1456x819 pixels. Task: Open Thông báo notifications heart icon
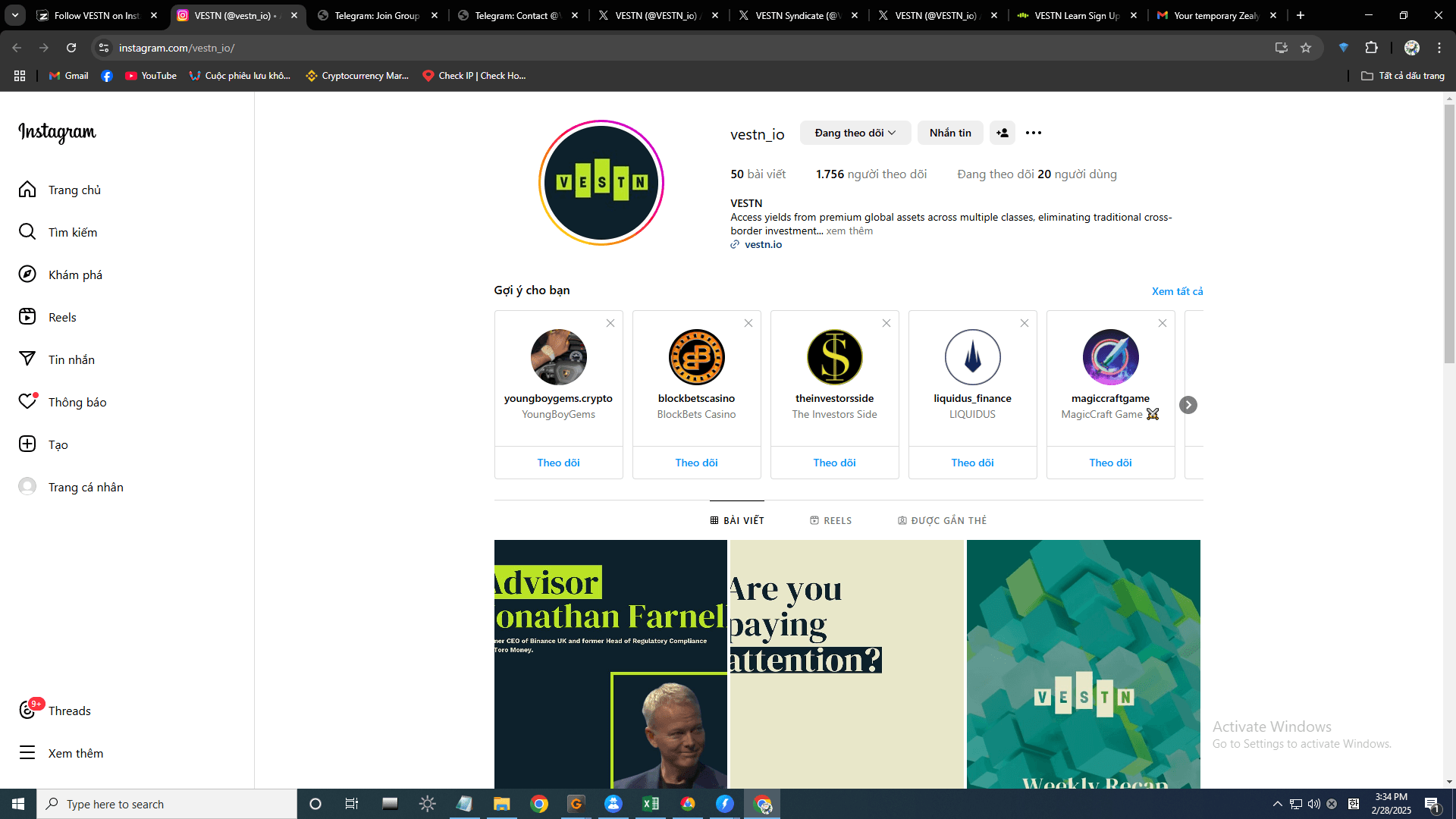coord(27,402)
